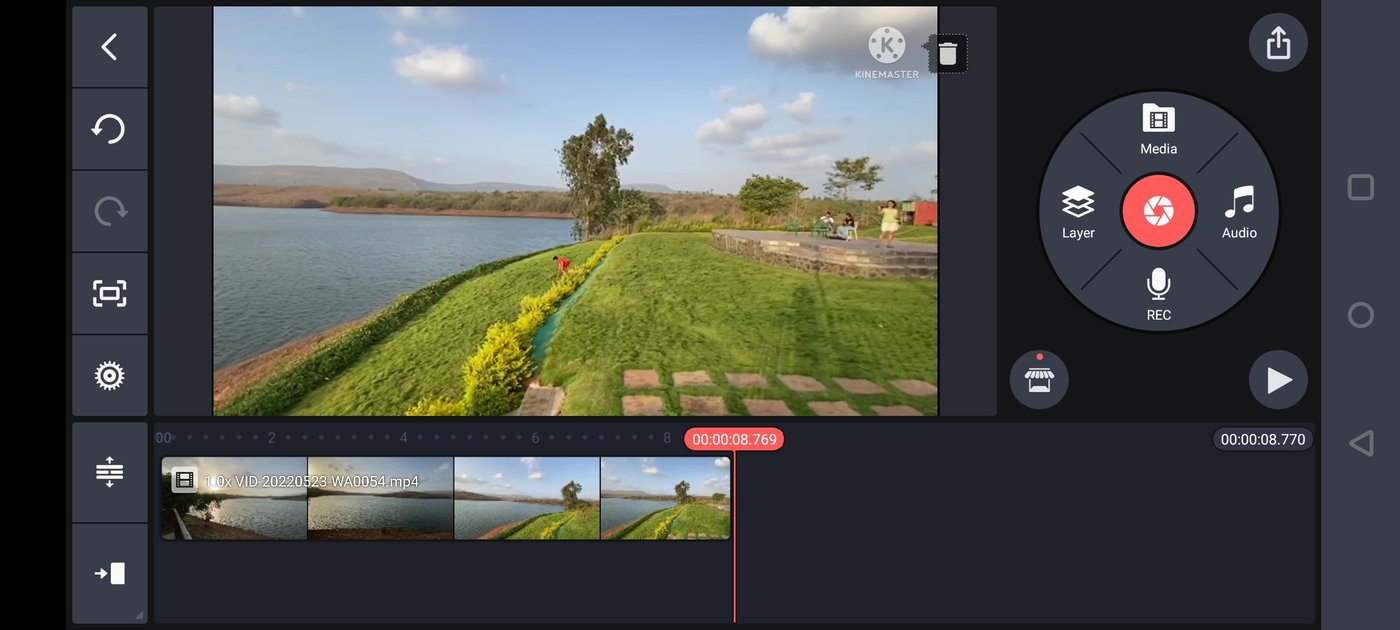This screenshot has width=1400, height=630.
Task: Tap the back arrow to exit editor
Action: coord(109,47)
